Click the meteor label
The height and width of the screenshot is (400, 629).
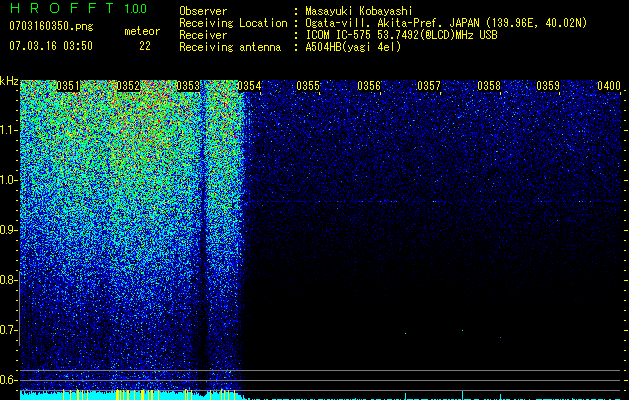142,31
